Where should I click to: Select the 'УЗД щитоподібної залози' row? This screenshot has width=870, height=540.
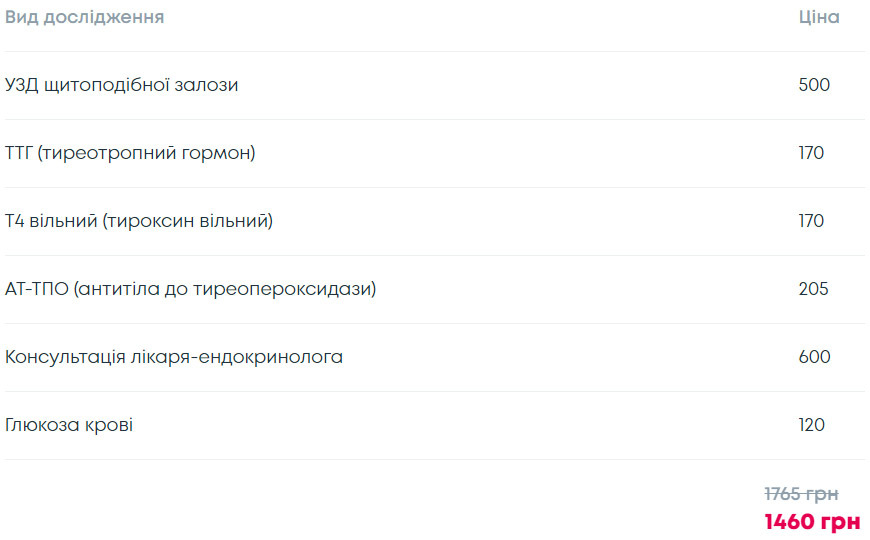coord(434,85)
